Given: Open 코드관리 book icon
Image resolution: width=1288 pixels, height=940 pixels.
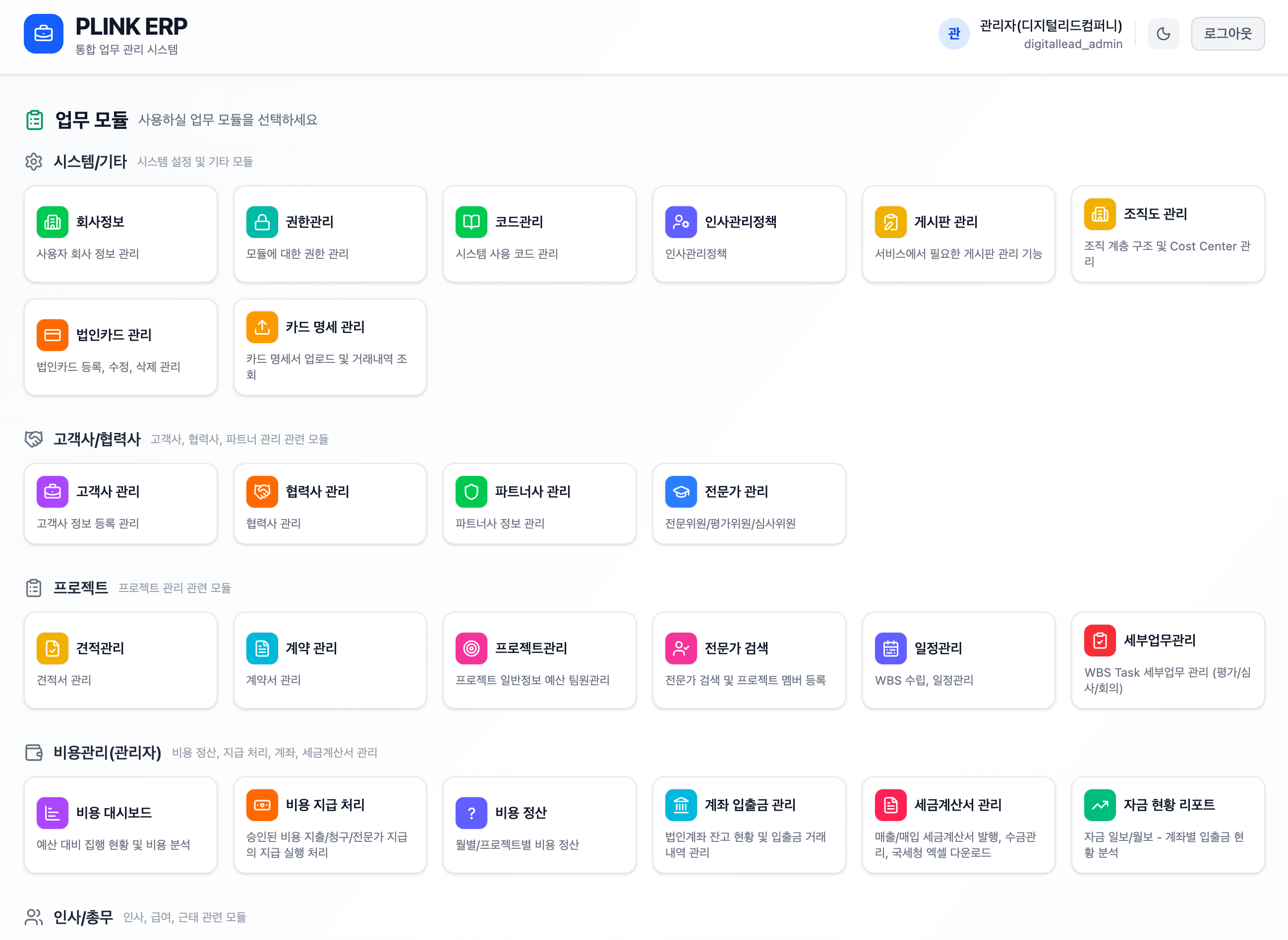Looking at the screenshot, I should pyautogui.click(x=471, y=222).
